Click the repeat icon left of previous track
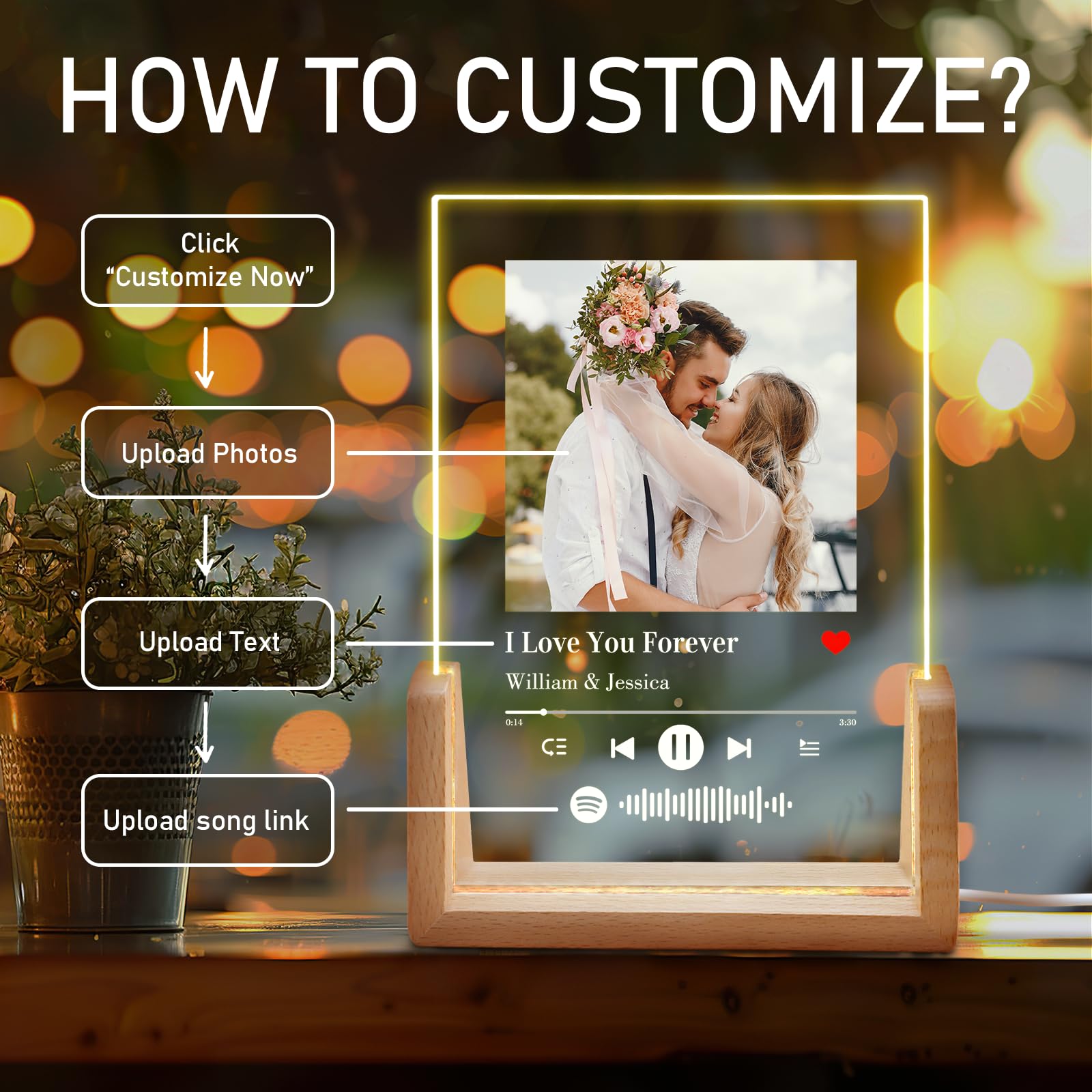 (x=554, y=747)
